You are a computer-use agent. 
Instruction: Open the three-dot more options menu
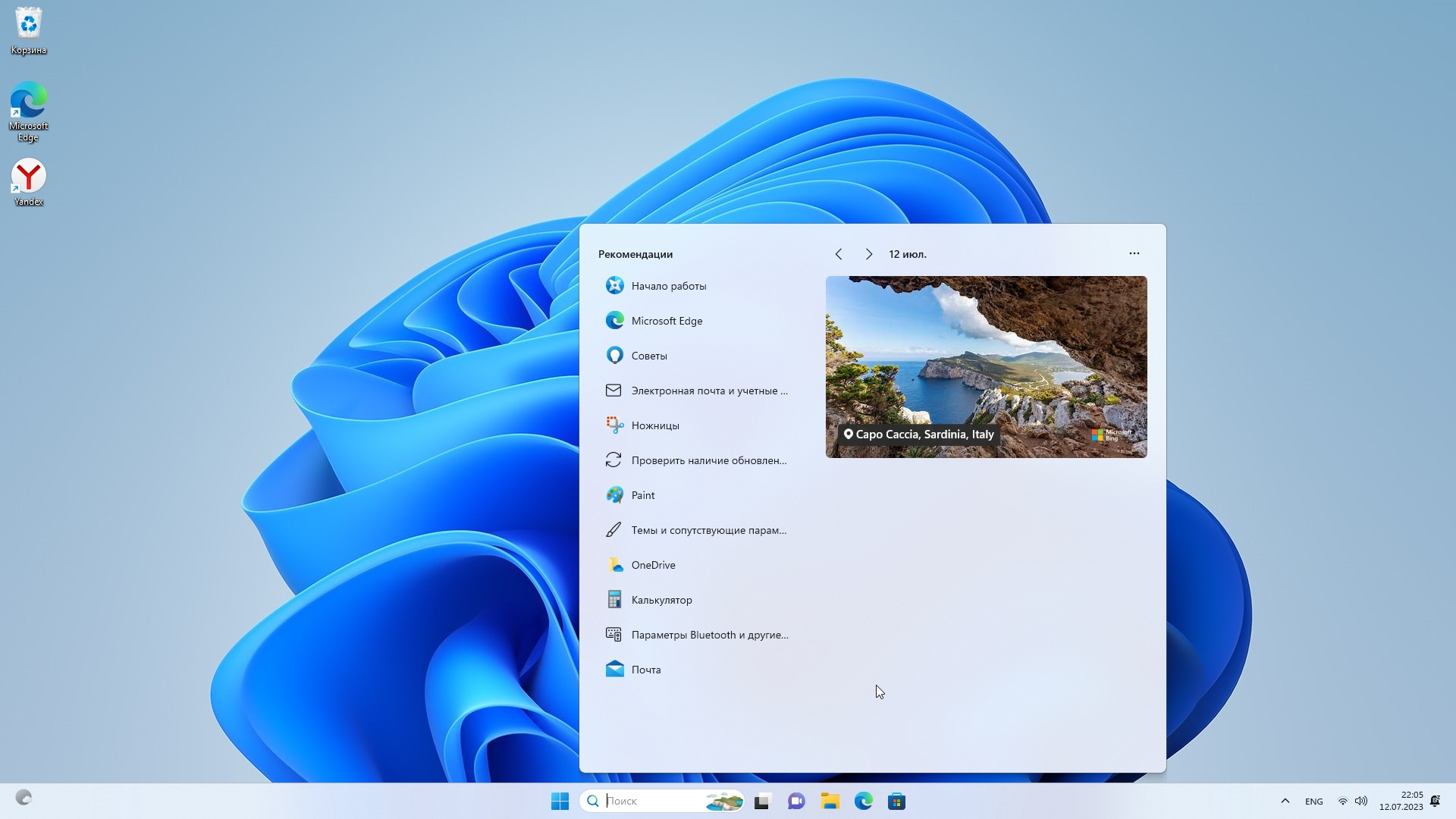coord(1134,253)
